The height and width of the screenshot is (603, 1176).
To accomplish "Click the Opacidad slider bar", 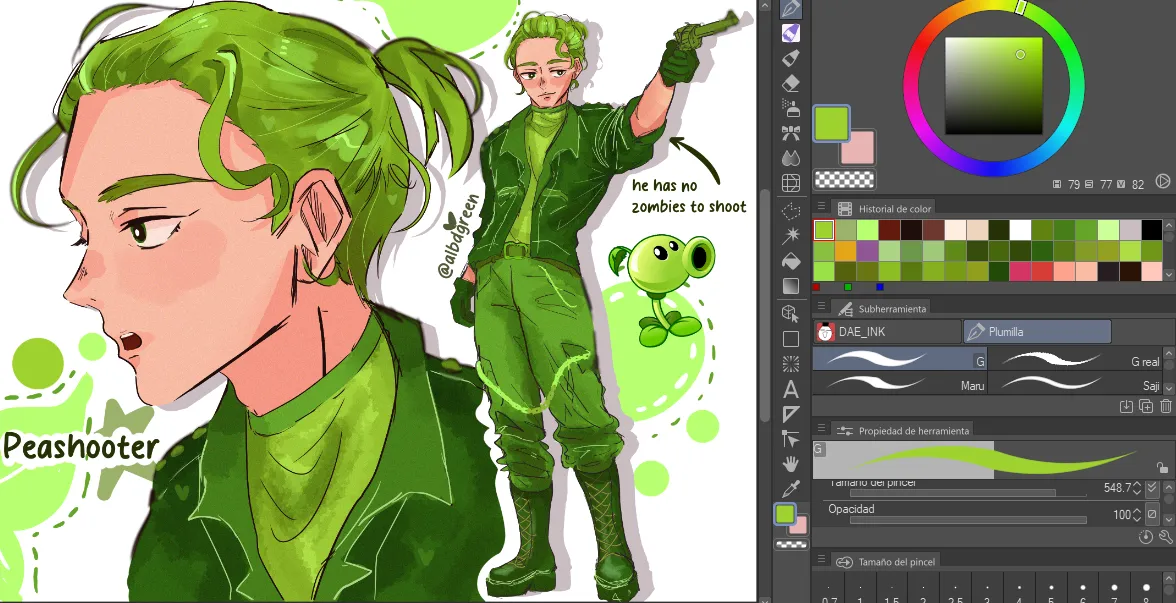I will point(968,520).
